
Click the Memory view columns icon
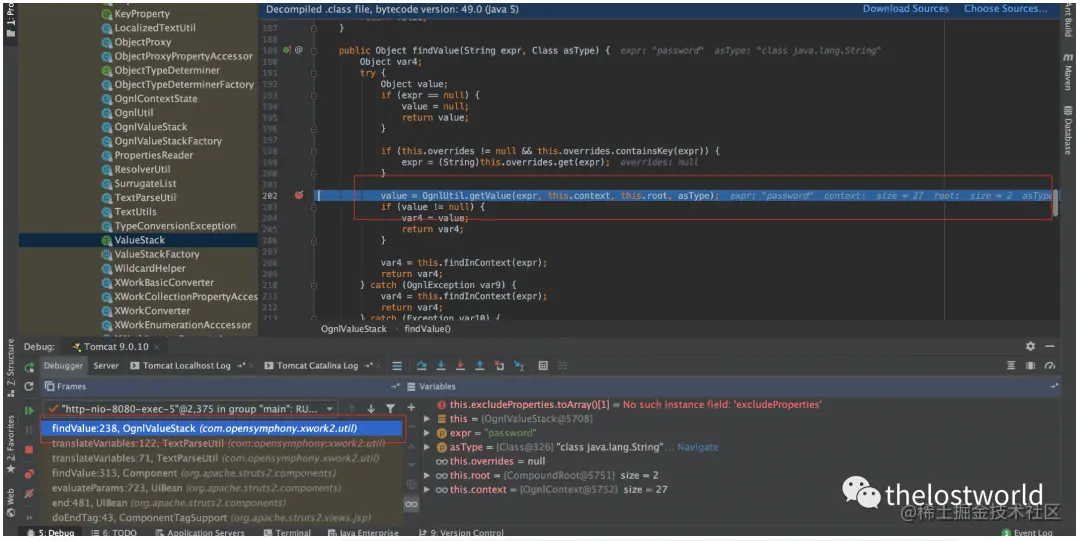tap(1030, 366)
